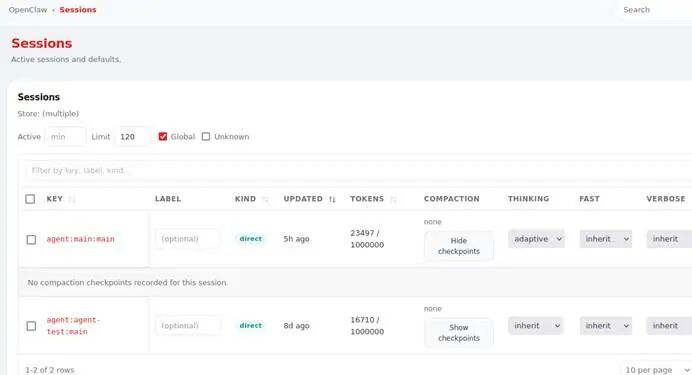The width and height of the screenshot is (692, 375).
Task: Open Fast dropdown for agent:agent-test:main
Action: (606, 326)
